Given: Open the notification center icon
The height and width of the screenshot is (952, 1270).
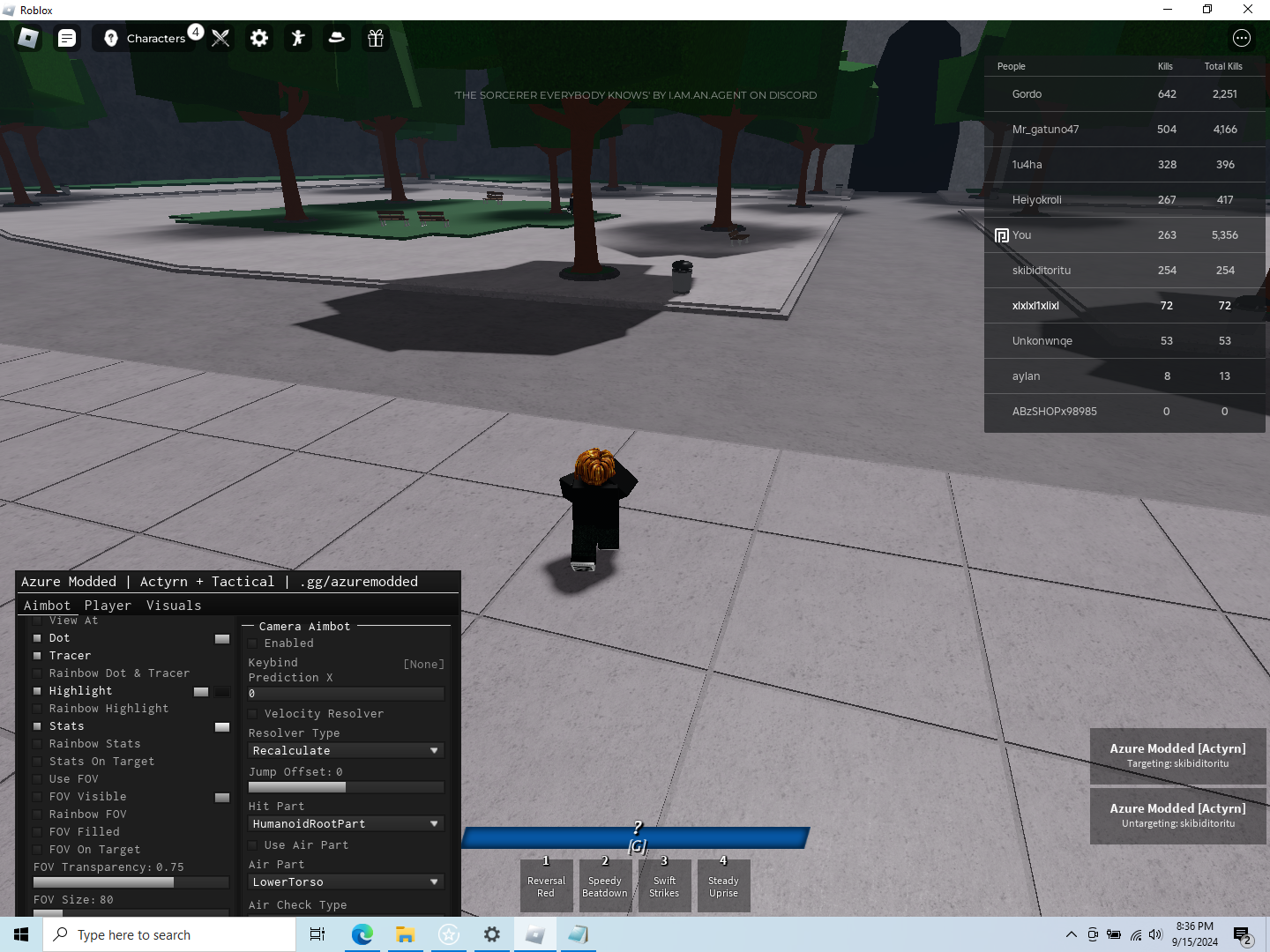Looking at the screenshot, I should [x=1243, y=935].
